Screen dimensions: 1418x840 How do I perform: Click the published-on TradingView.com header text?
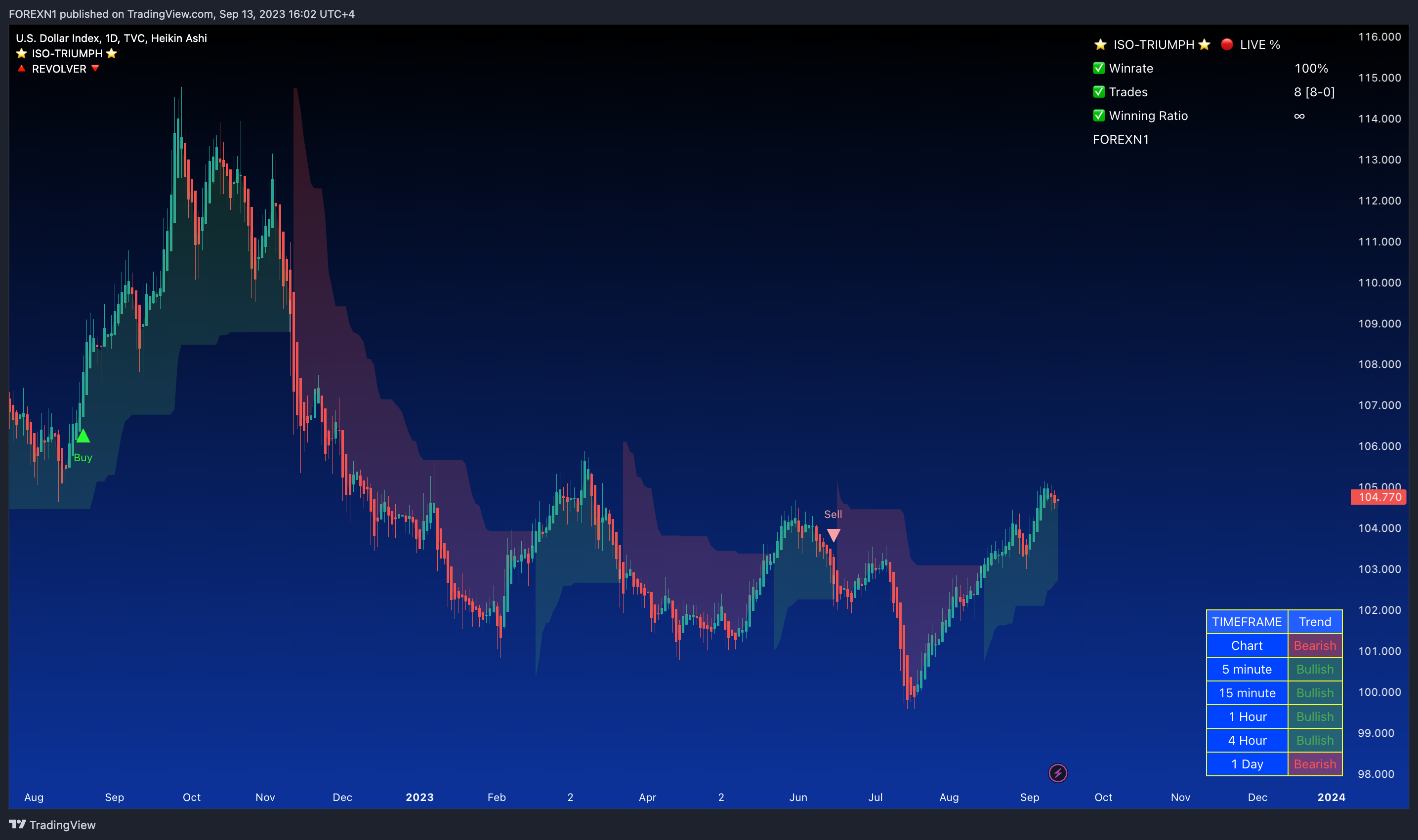point(181,14)
